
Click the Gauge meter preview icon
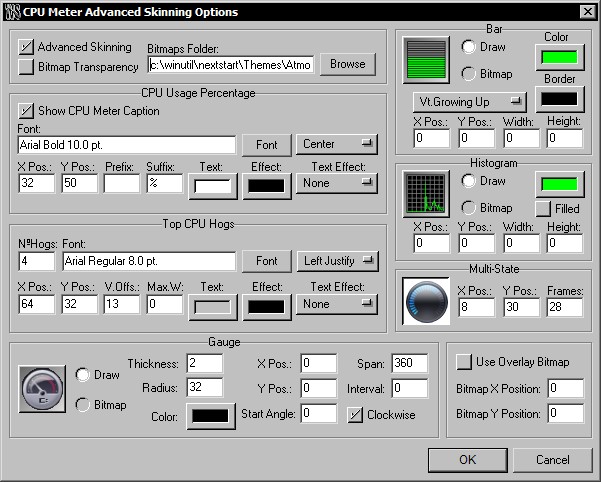[x=42, y=389]
